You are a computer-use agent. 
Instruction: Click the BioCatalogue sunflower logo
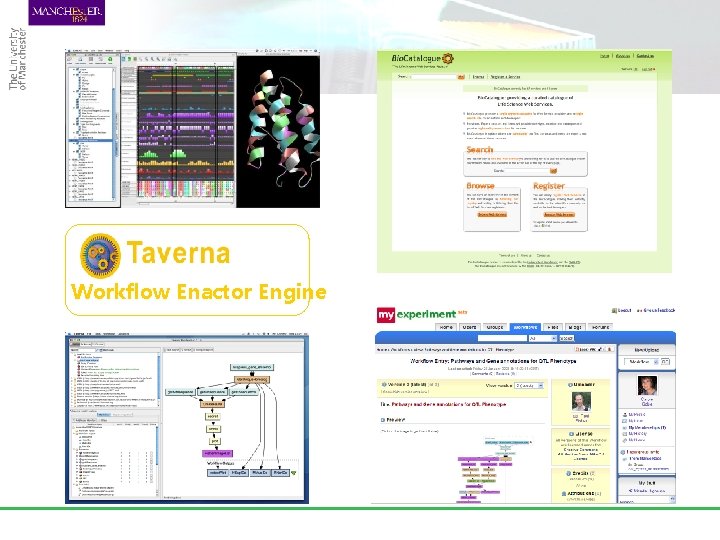[x=448, y=58]
